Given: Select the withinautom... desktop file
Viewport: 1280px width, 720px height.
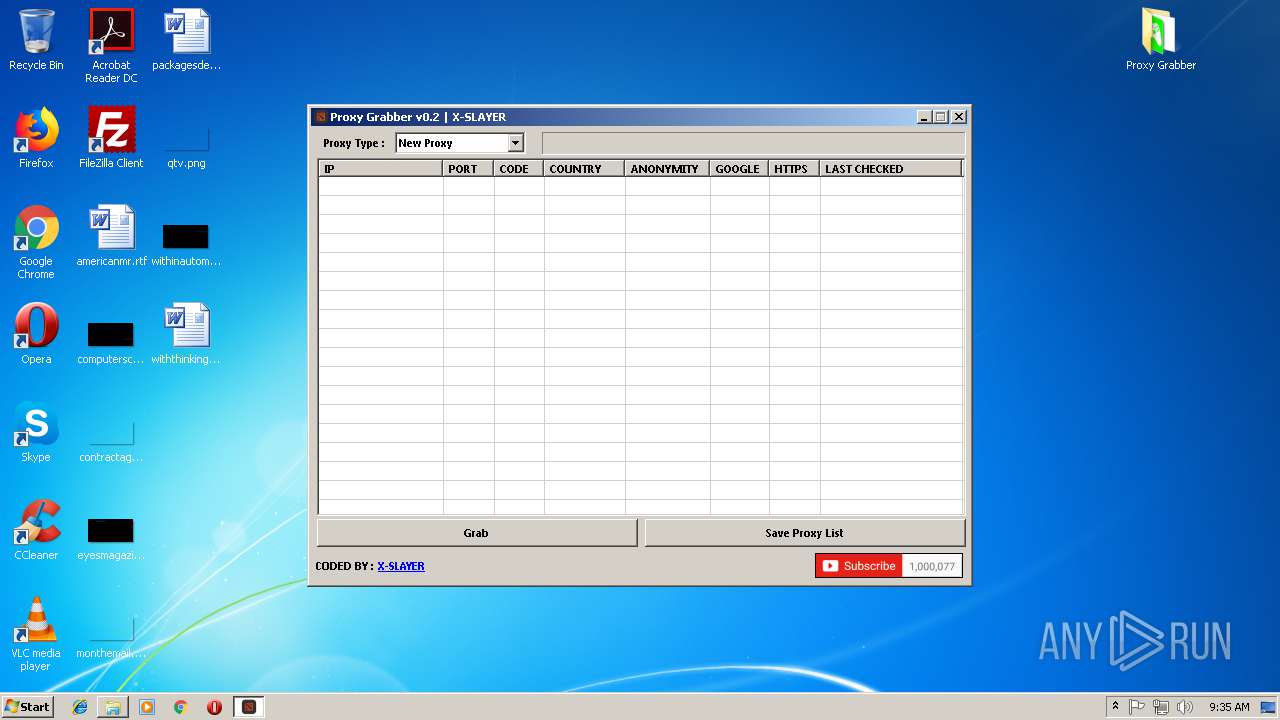Looking at the screenshot, I should (x=187, y=245).
